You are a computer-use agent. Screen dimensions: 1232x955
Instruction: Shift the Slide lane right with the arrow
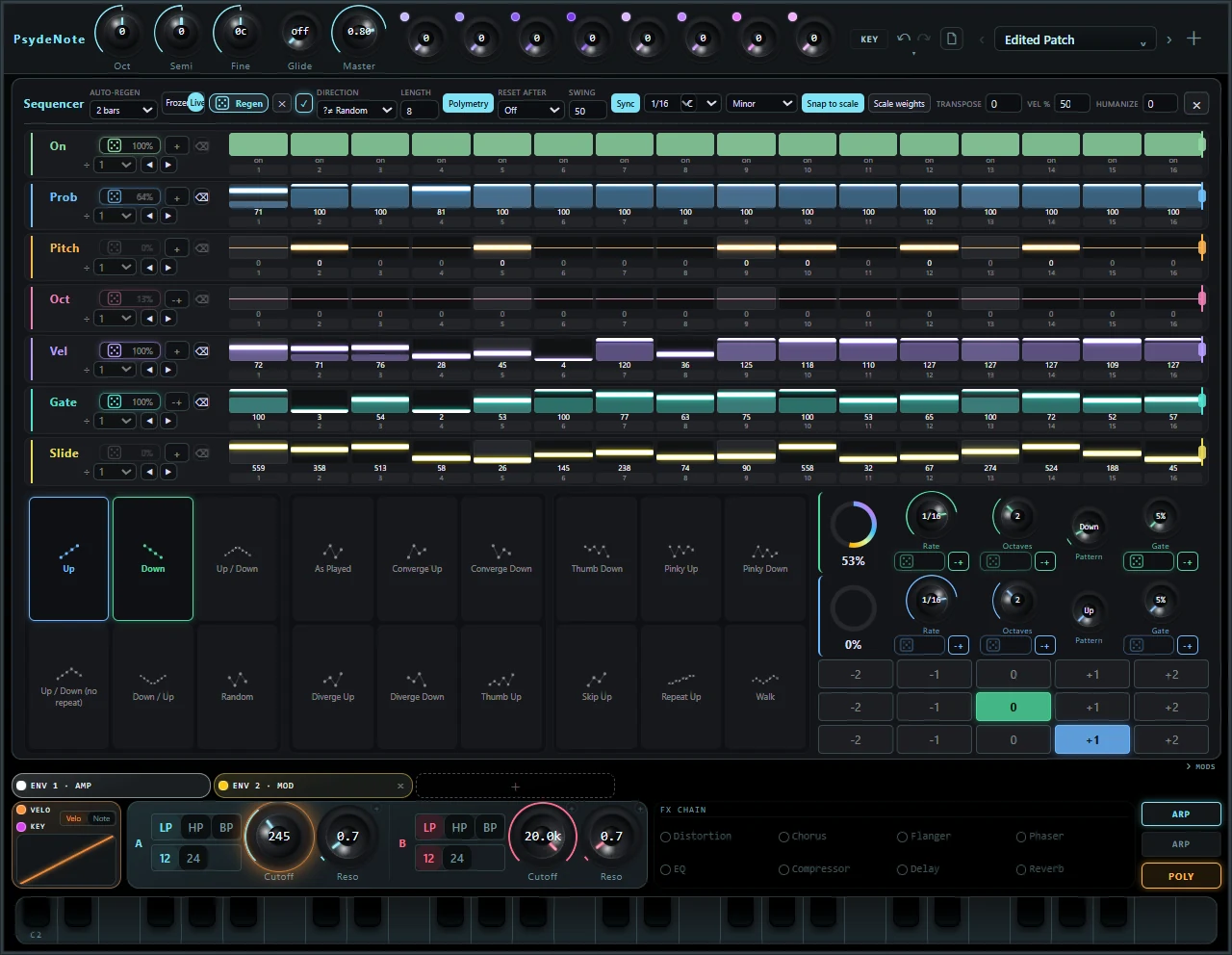pyautogui.click(x=168, y=472)
